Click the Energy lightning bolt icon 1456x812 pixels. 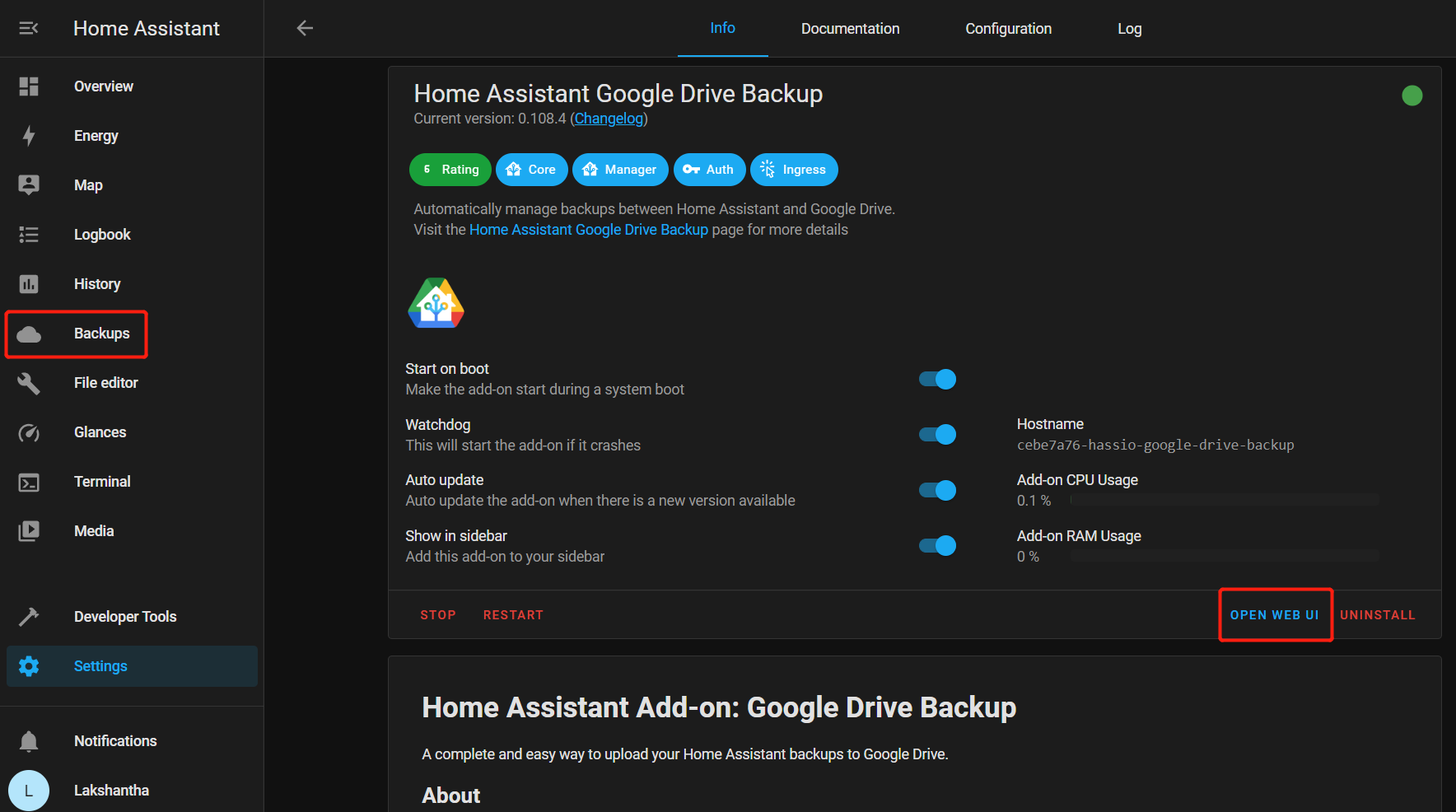click(29, 136)
